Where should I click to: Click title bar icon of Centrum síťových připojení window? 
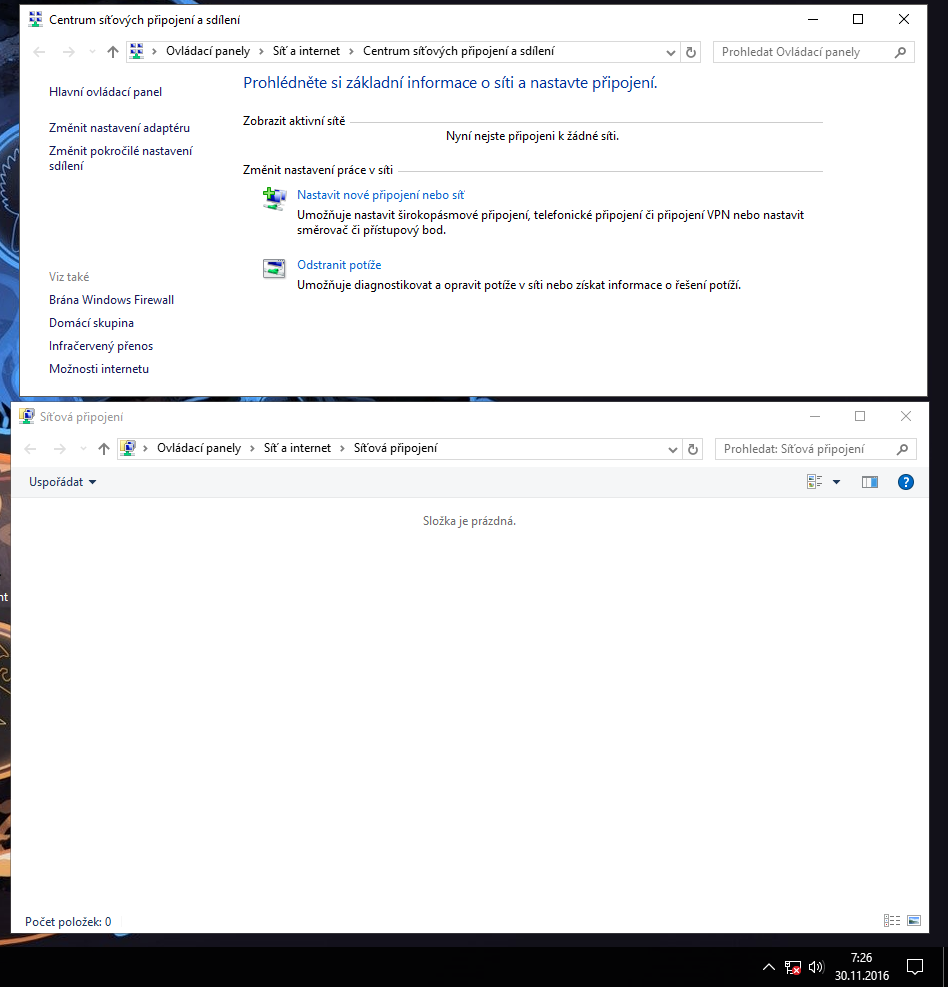point(35,20)
